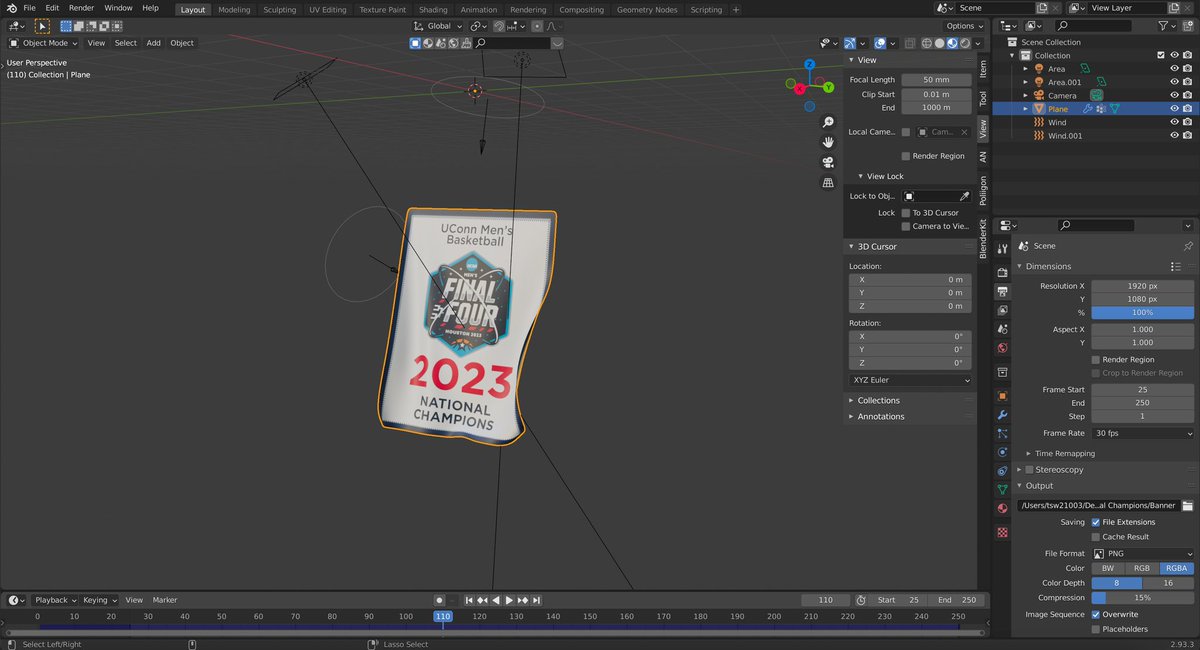Disable Area light in renders
1200x650 pixels.
pos(1187,69)
